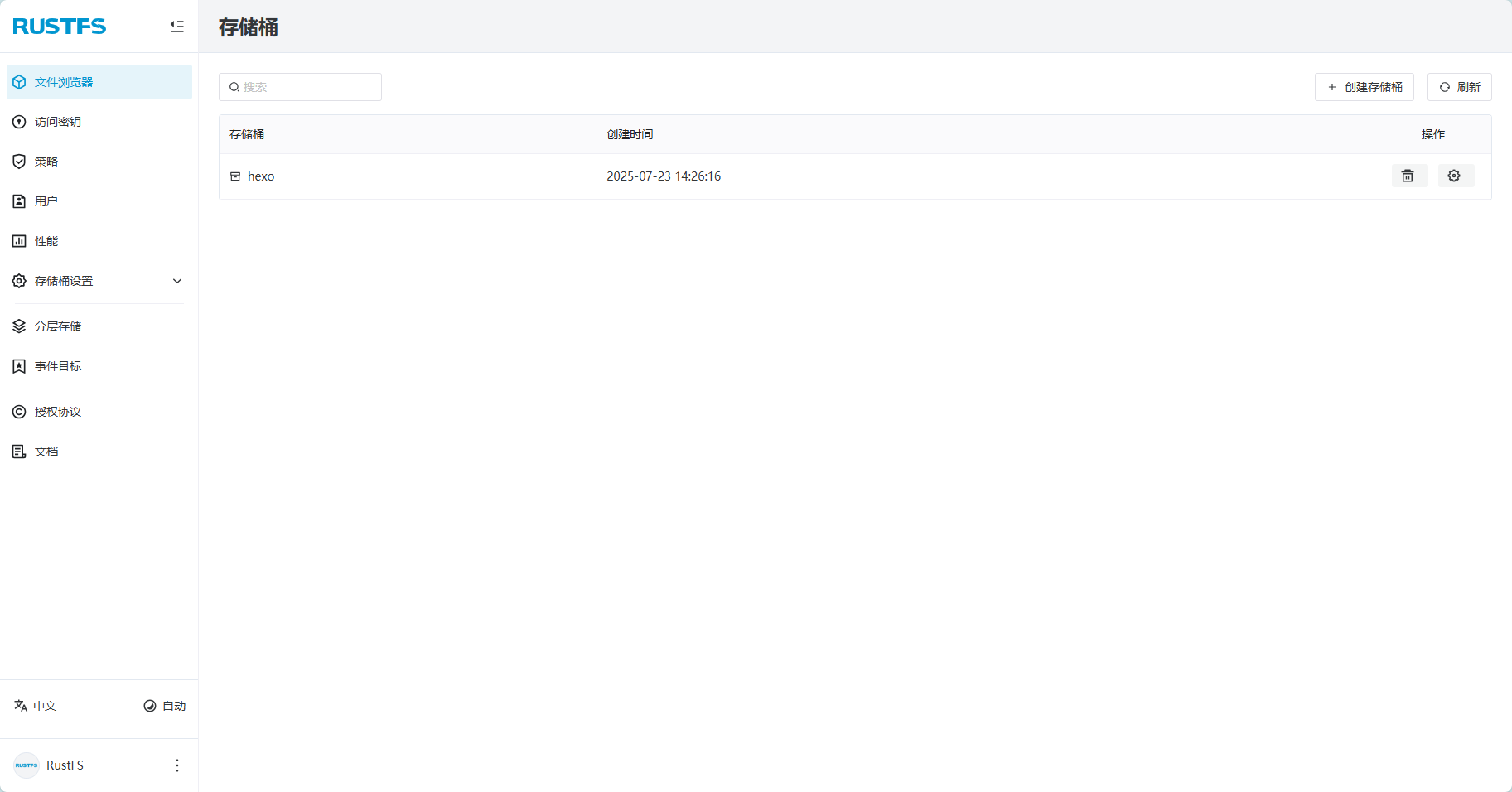Viewport: 1512px width, 792px height.
Task: Navigate to 用户 management
Action: (x=46, y=201)
